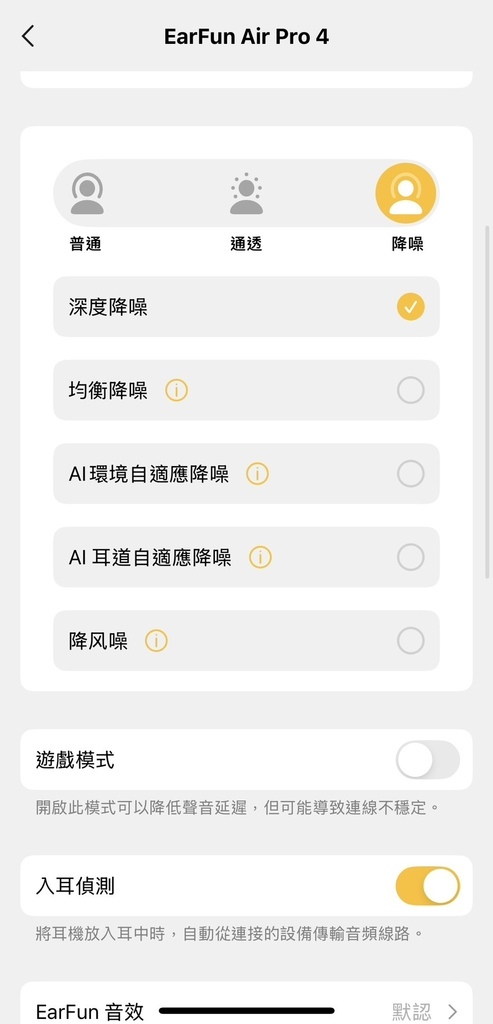Click the vertical scrollbar on right edge

click(487, 402)
